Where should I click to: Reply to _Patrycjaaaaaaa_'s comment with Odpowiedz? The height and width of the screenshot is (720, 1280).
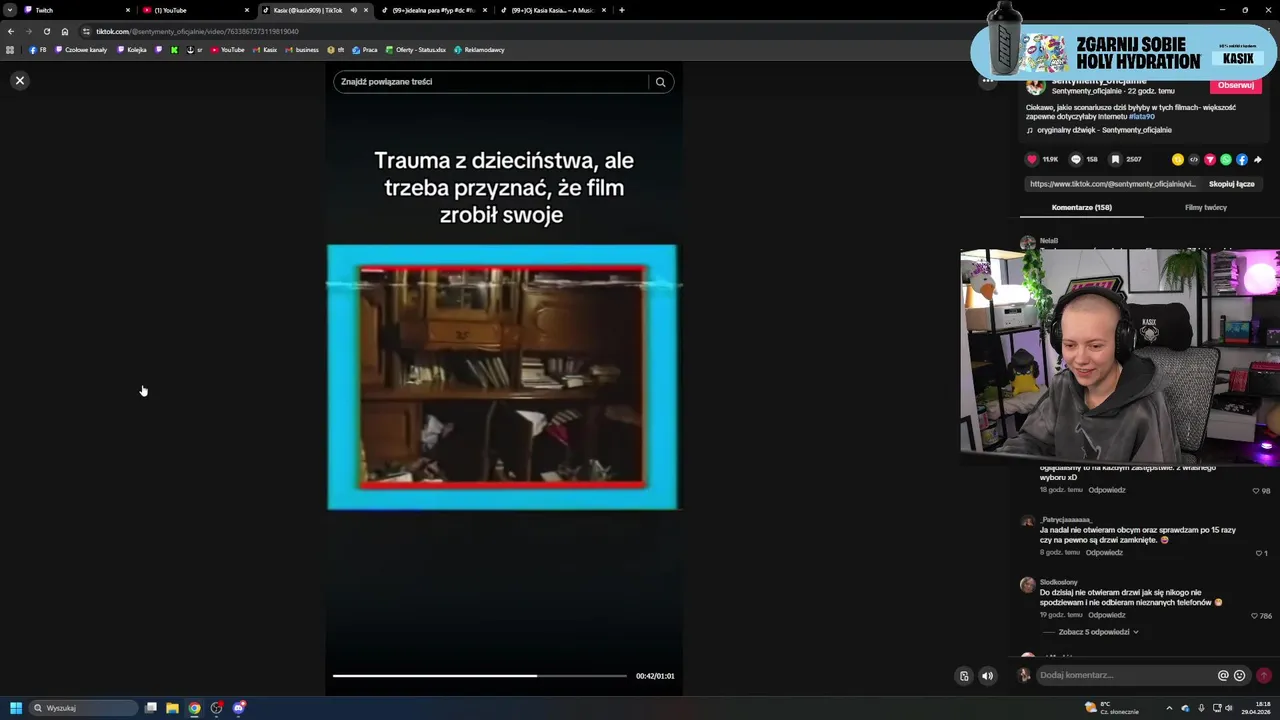(1104, 553)
